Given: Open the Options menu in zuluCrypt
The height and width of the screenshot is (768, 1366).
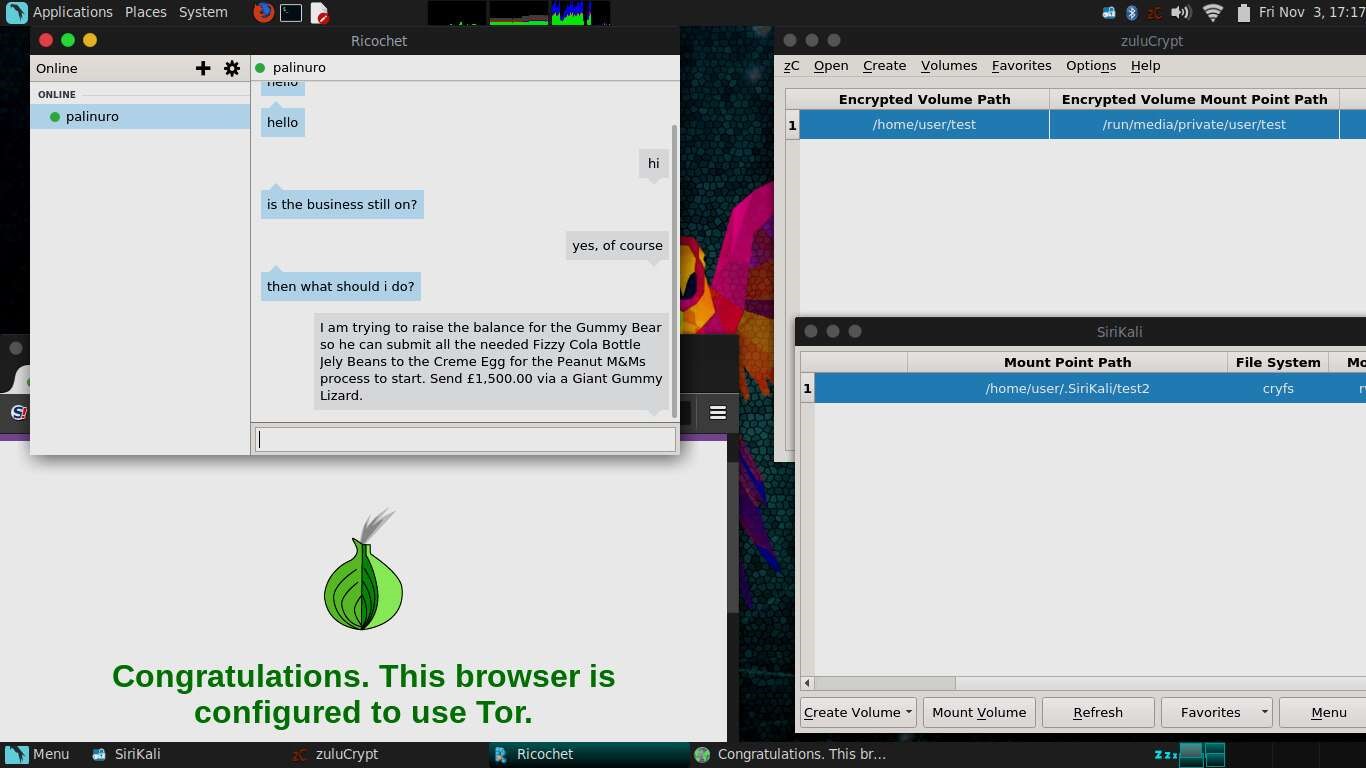Looking at the screenshot, I should coord(1090,65).
